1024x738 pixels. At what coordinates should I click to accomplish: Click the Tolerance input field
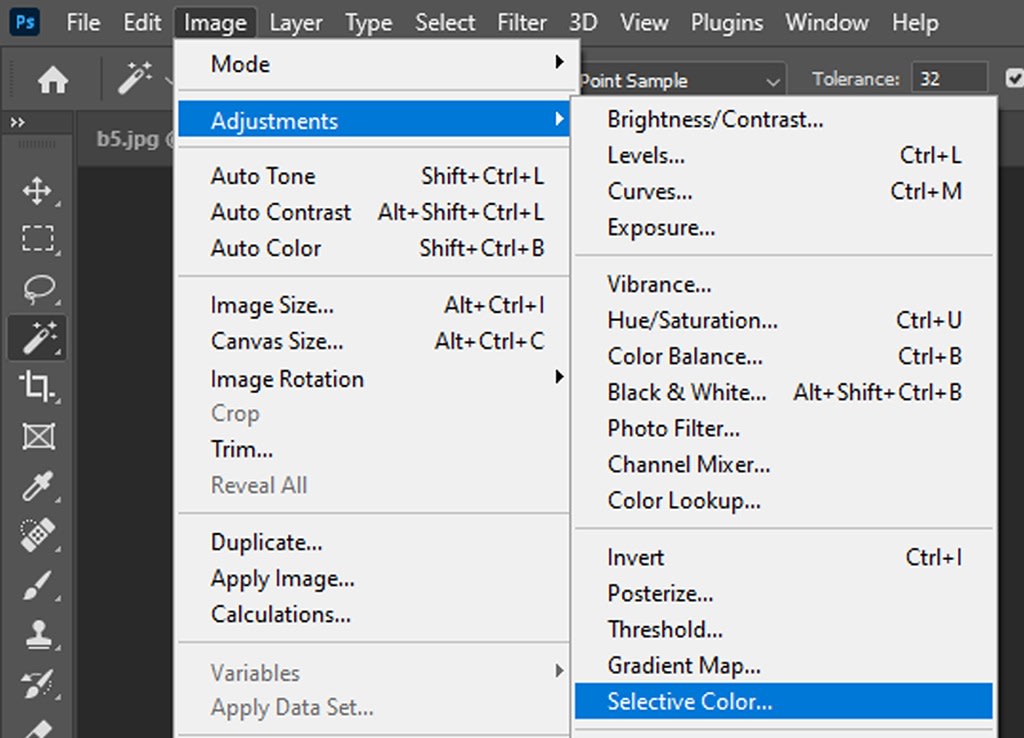coord(949,79)
